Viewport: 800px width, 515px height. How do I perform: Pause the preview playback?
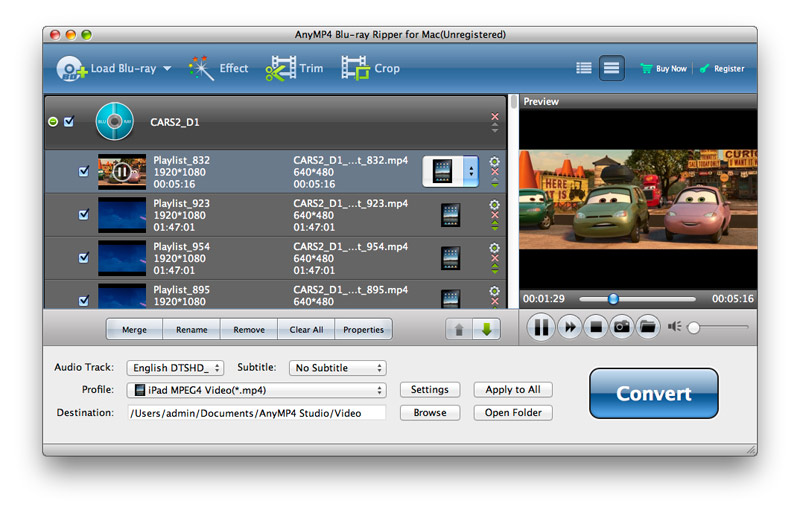coord(541,327)
